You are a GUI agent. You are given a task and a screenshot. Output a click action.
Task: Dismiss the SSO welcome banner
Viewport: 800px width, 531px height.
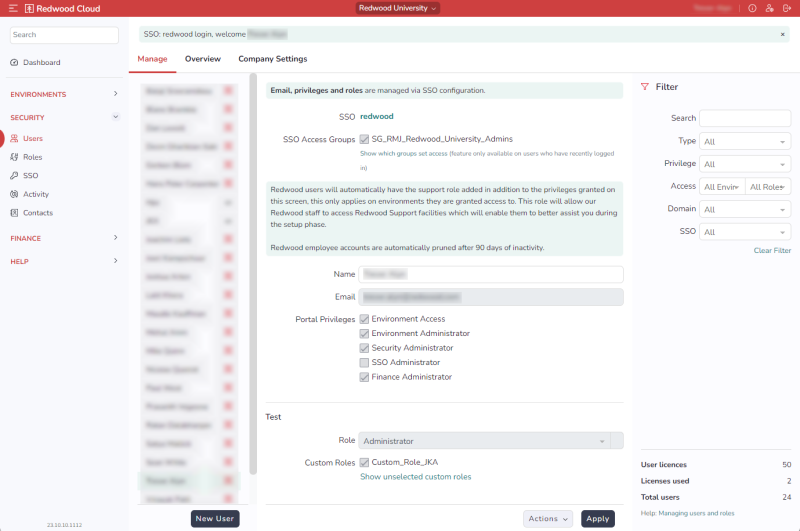point(783,34)
